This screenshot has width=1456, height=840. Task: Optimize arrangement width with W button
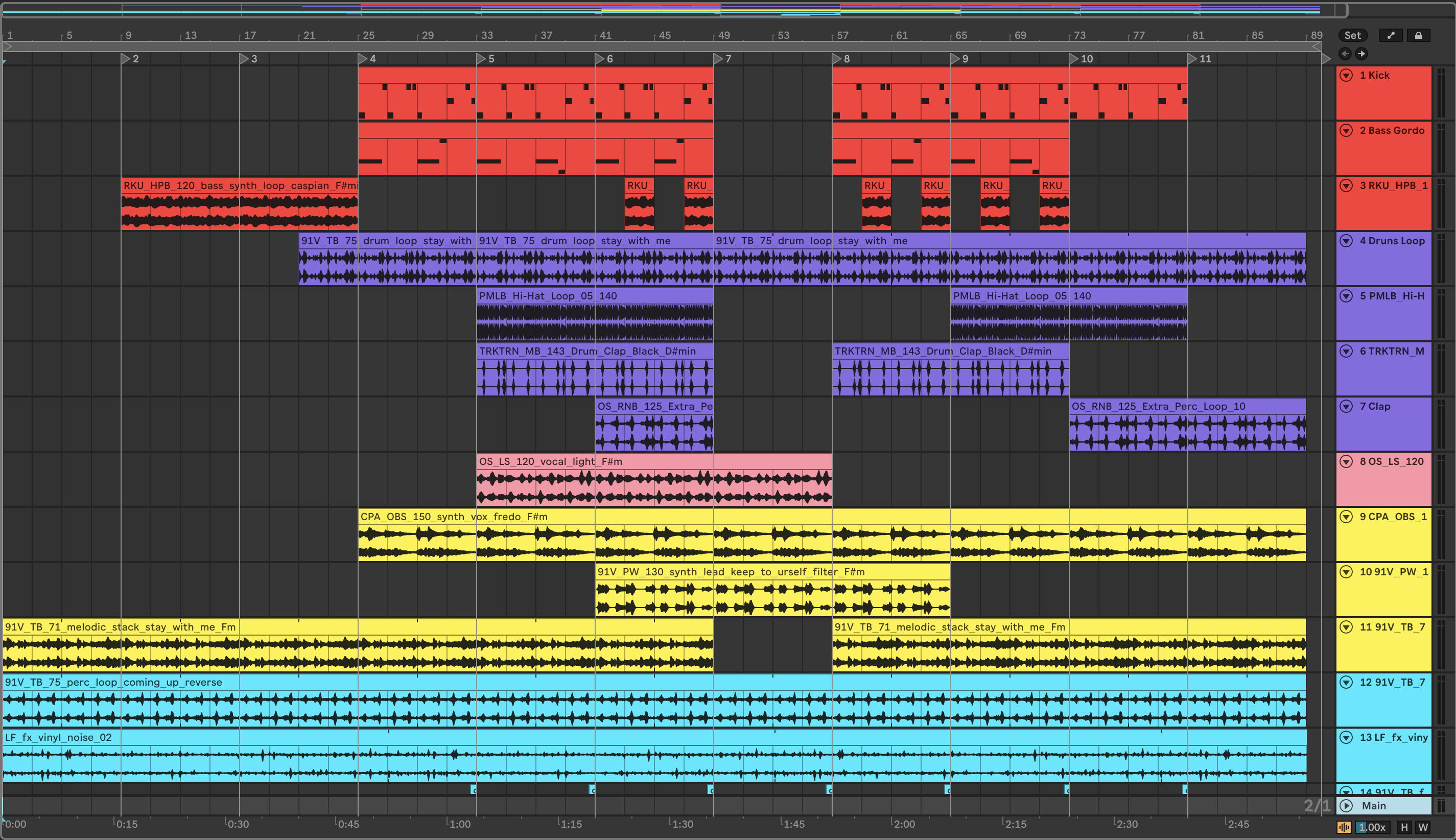click(x=1423, y=827)
